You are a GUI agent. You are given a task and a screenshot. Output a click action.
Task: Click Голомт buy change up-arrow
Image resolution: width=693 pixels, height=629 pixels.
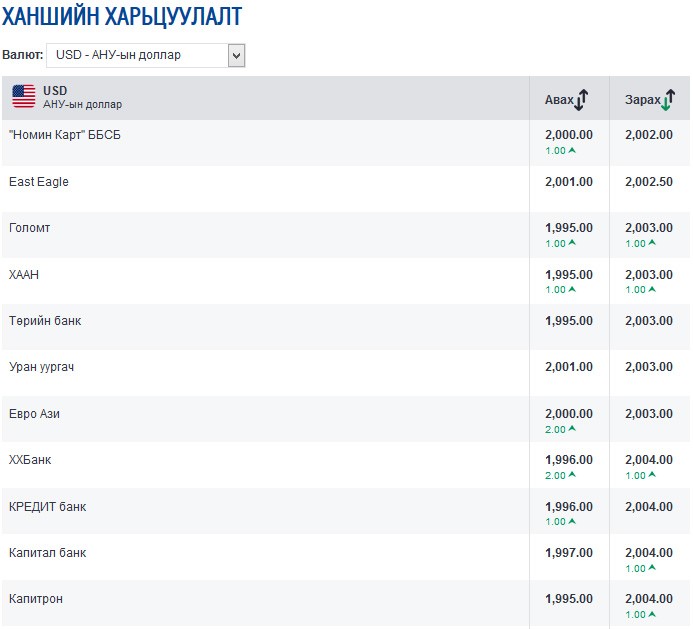pyautogui.click(x=572, y=243)
